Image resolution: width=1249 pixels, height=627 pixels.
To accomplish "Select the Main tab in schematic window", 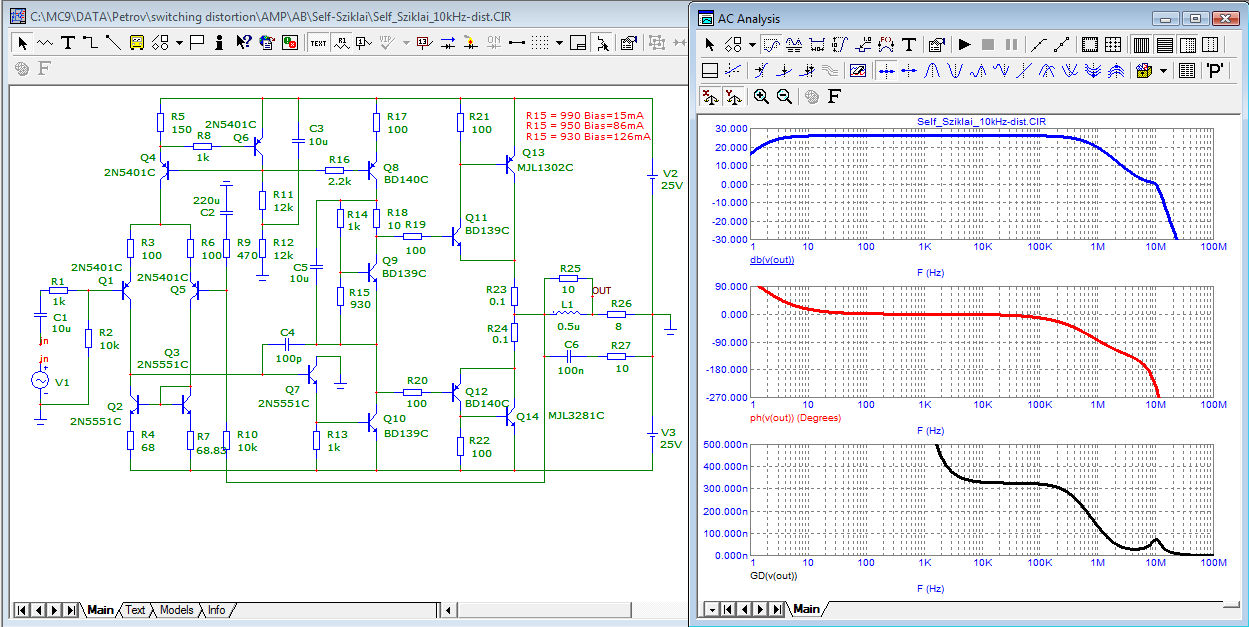I will coord(100,610).
